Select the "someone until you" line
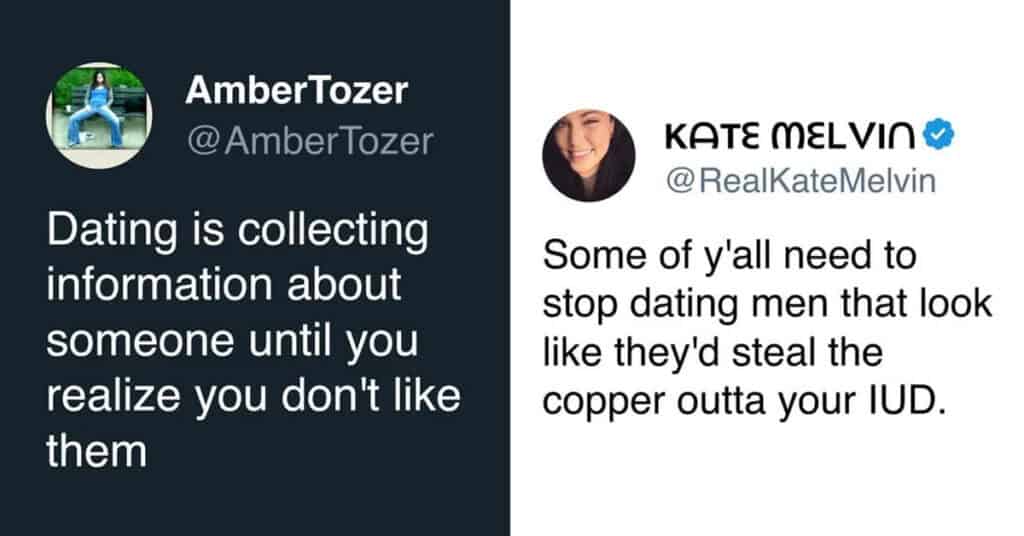Image resolution: width=1024 pixels, height=536 pixels. point(234,342)
